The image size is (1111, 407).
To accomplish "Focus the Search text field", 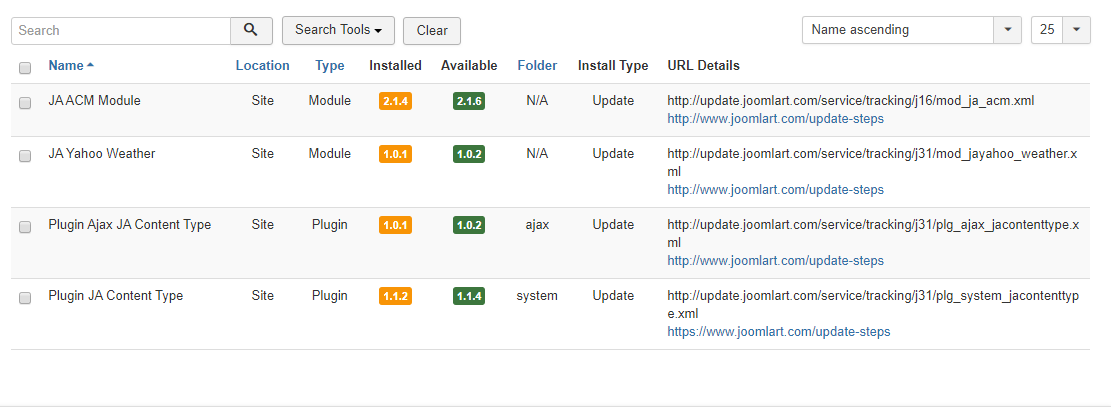I will (x=121, y=30).
